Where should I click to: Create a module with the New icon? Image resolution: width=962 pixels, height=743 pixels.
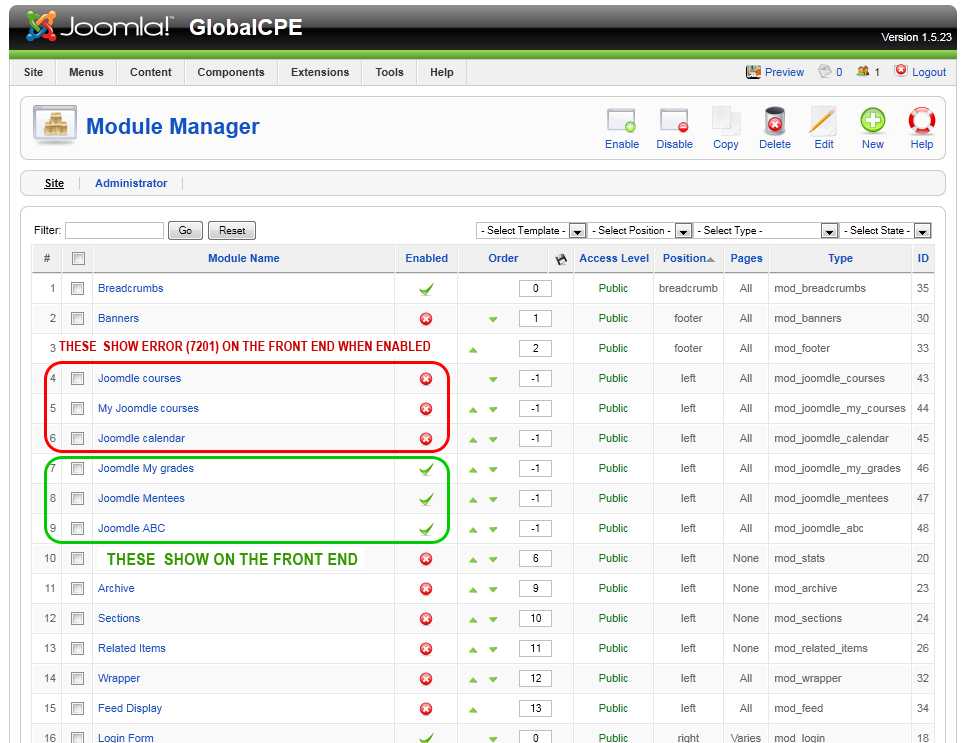tap(871, 127)
